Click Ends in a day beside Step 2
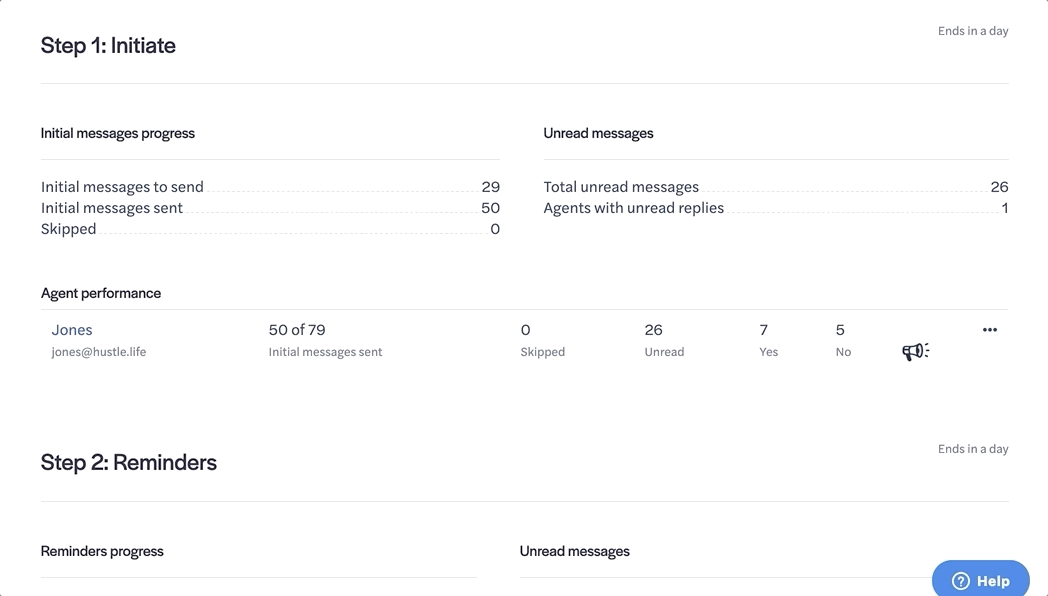The height and width of the screenshot is (596, 1048). (x=972, y=449)
